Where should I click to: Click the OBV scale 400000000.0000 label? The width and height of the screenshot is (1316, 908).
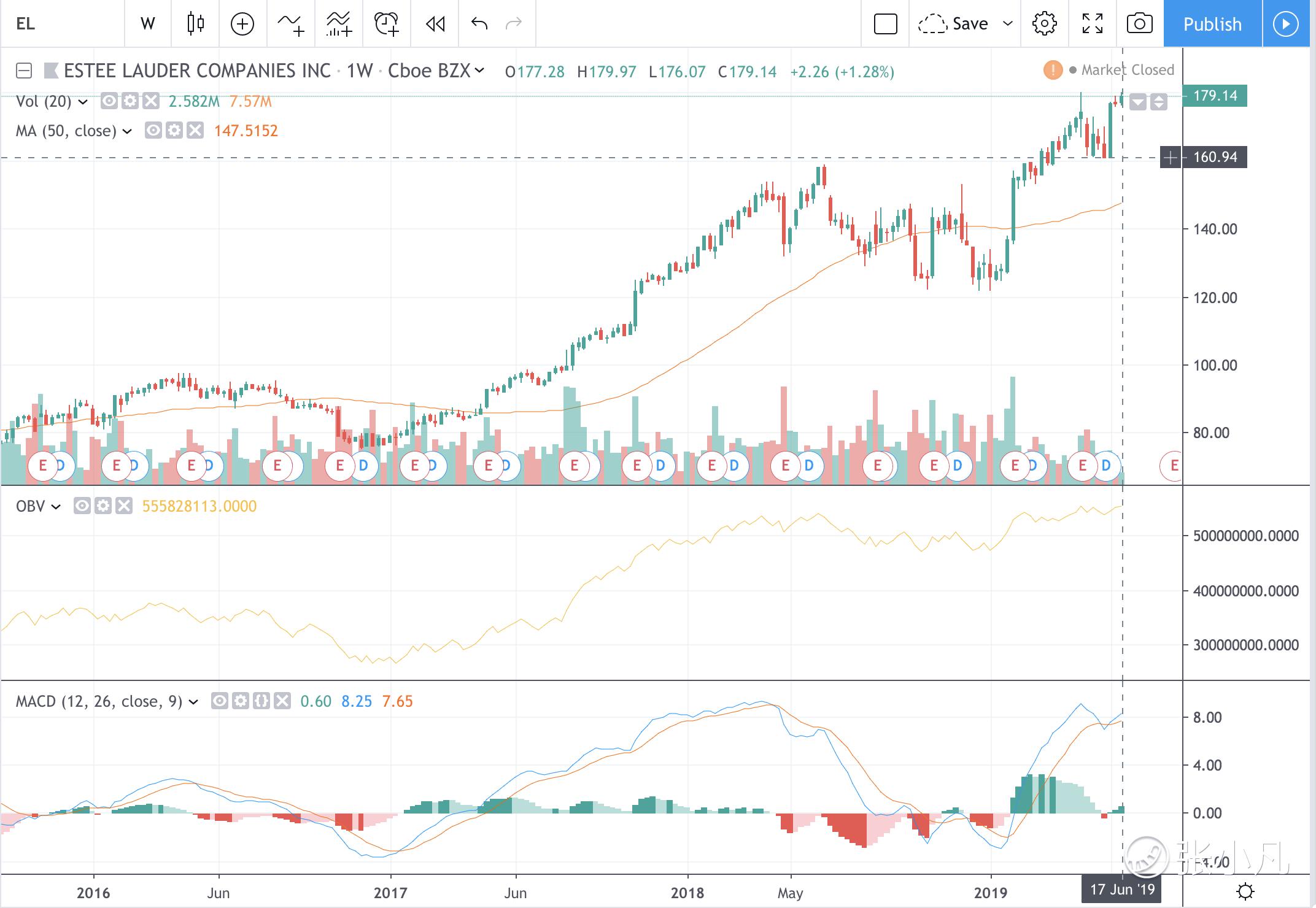(1245, 591)
